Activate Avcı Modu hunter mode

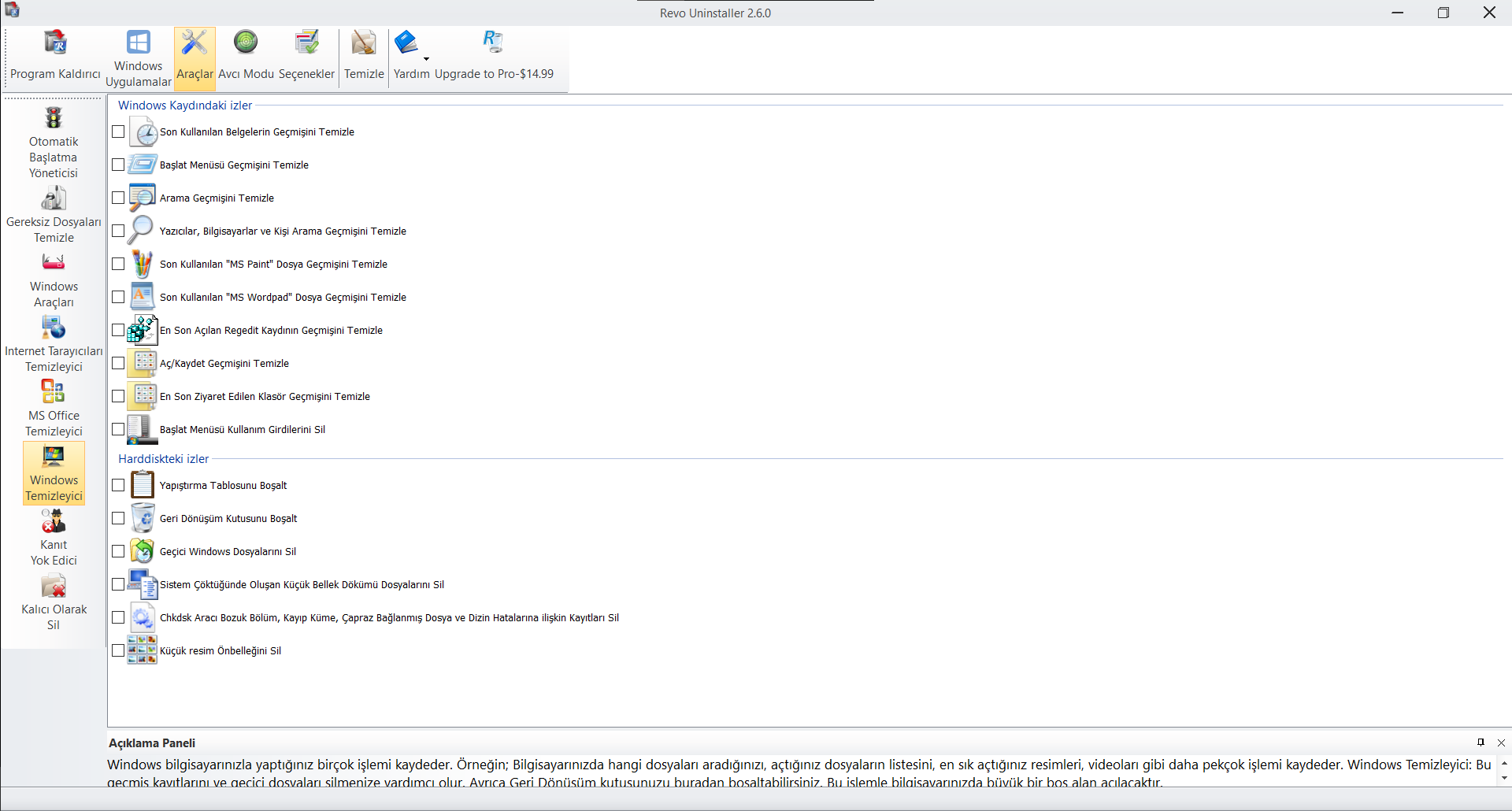tap(246, 57)
